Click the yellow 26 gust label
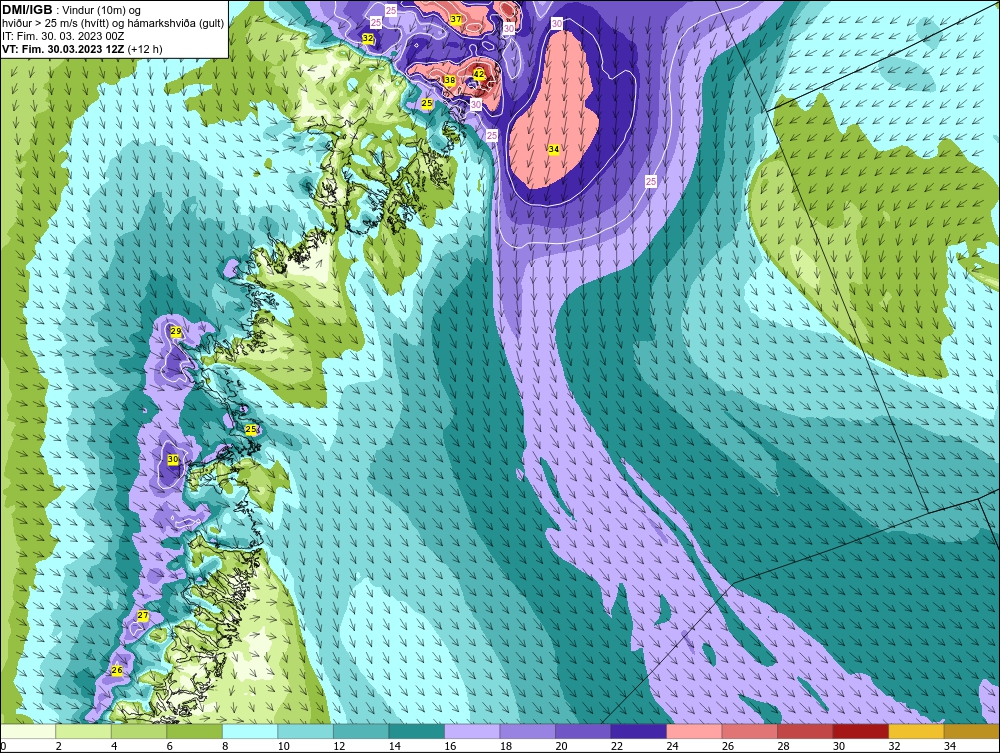The height and width of the screenshot is (753, 1000). [x=117, y=670]
